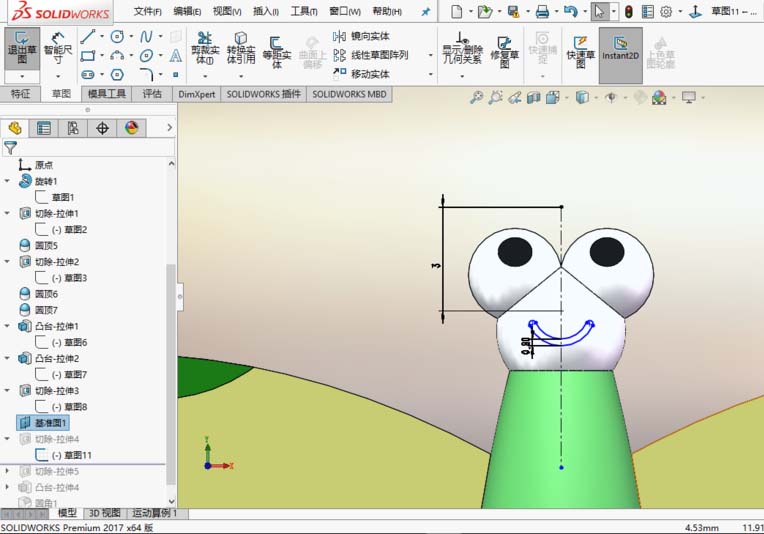The height and width of the screenshot is (534, 764).
Task: Click the New document icon
Action: pos(456,11)
